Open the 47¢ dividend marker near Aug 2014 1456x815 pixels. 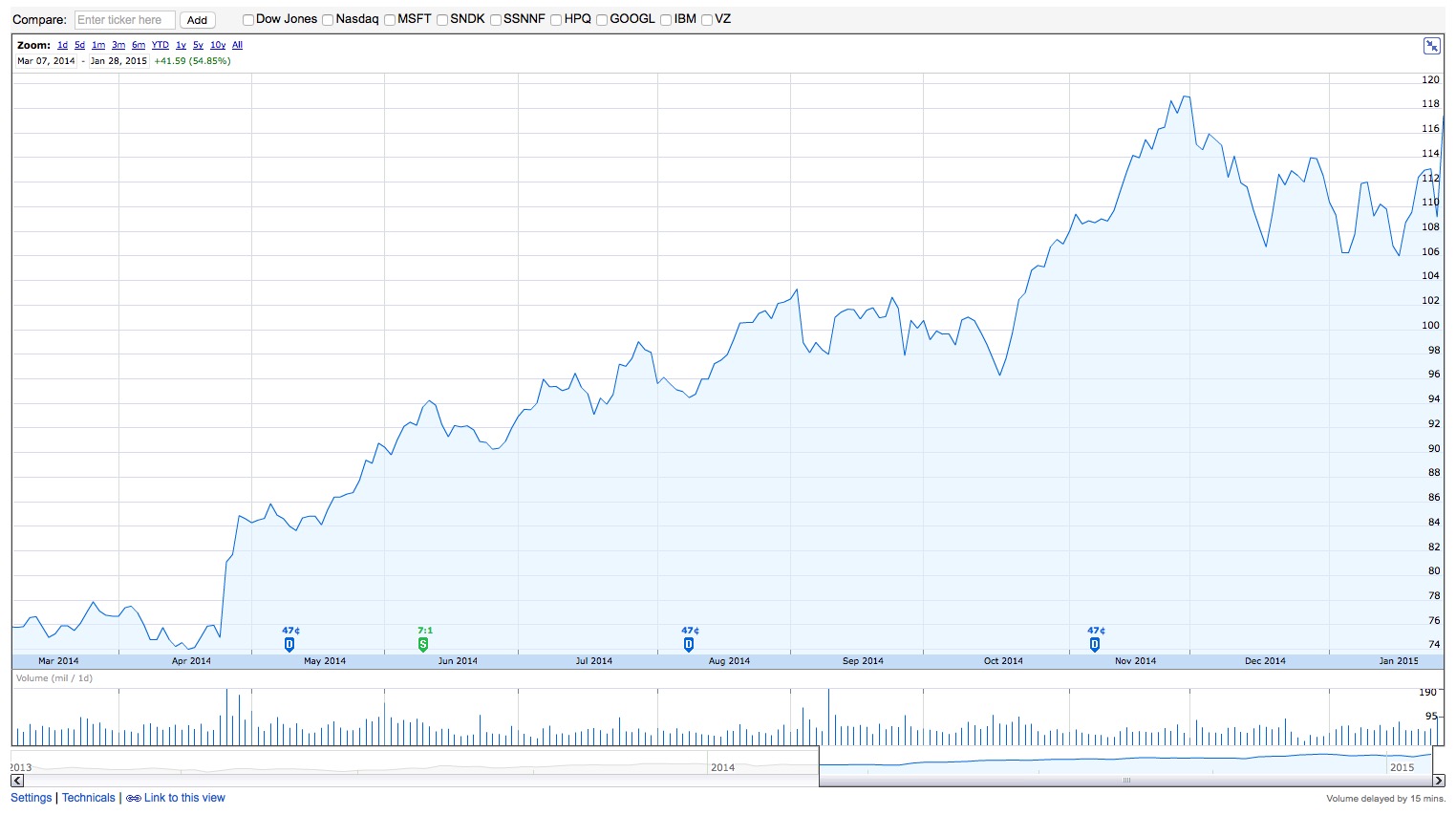(x=689, y=645)
